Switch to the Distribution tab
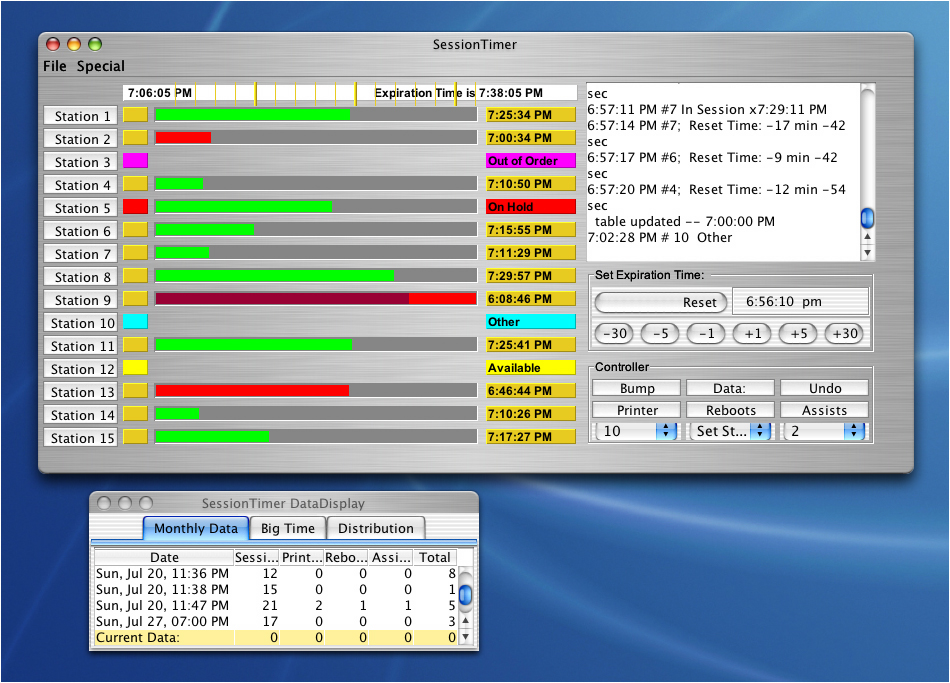Viewport: 950px width, 683px height. tap(375, 529)
